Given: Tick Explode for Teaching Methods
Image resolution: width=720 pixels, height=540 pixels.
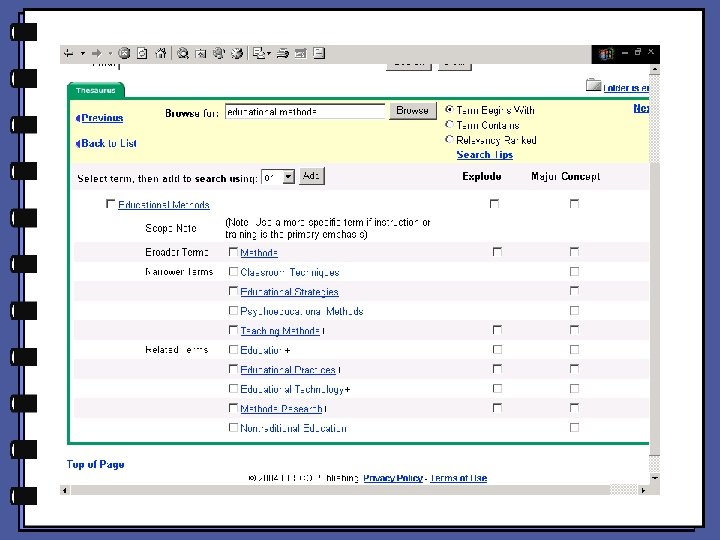Looking at the screenshot, I should [497, 330].
